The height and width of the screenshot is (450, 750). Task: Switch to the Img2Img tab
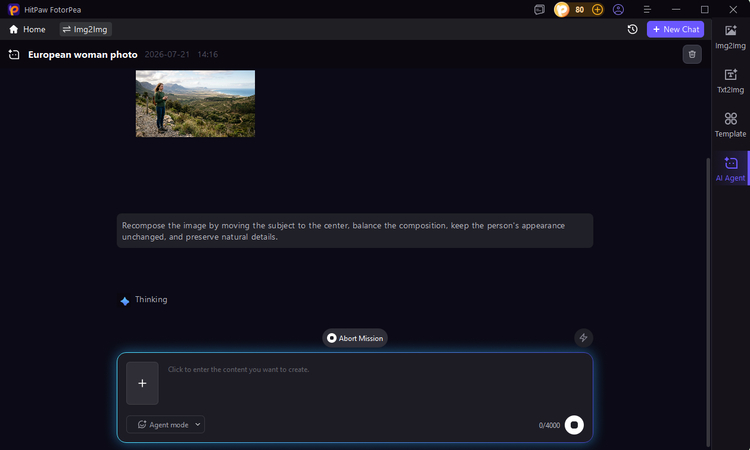pyautogui.click(x=85, y=29)
